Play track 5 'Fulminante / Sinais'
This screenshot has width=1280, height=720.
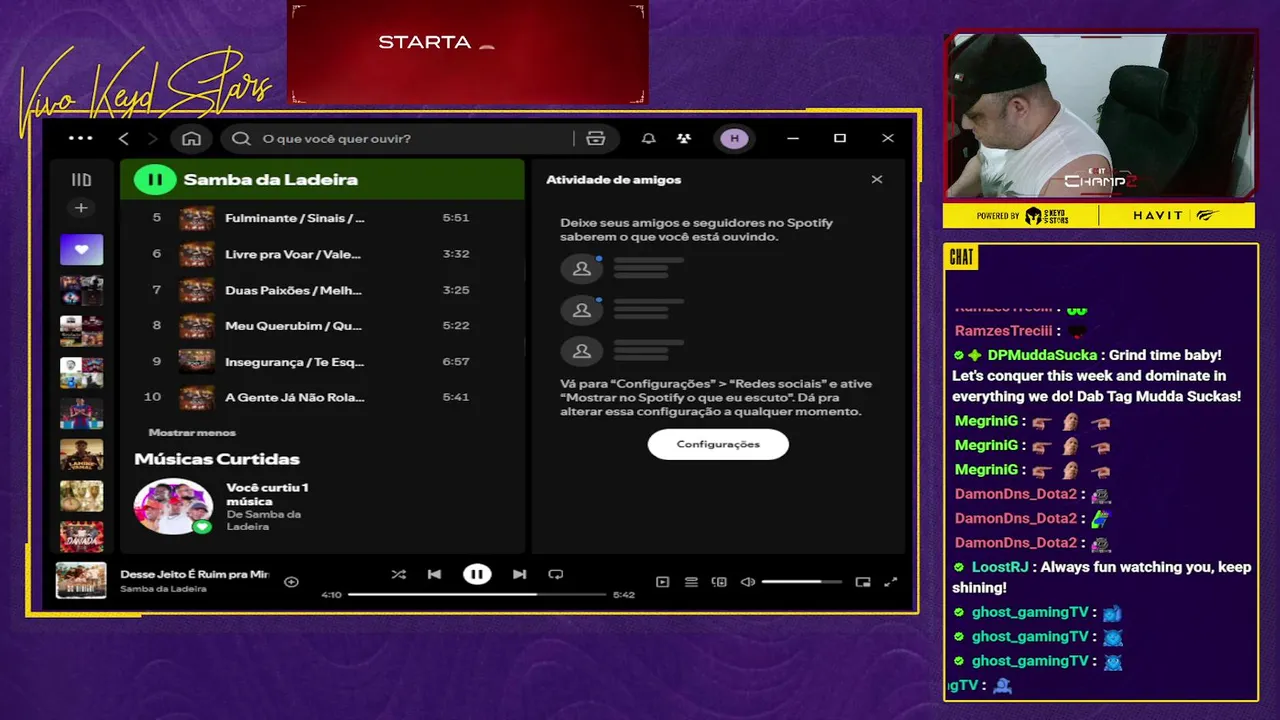[x=322, y=218]
